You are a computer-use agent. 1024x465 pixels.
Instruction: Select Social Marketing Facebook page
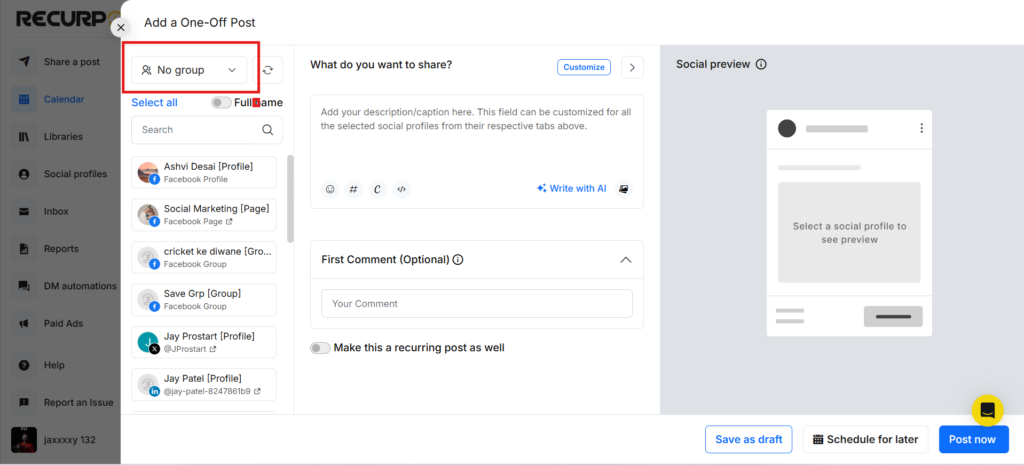coord(204,215)
